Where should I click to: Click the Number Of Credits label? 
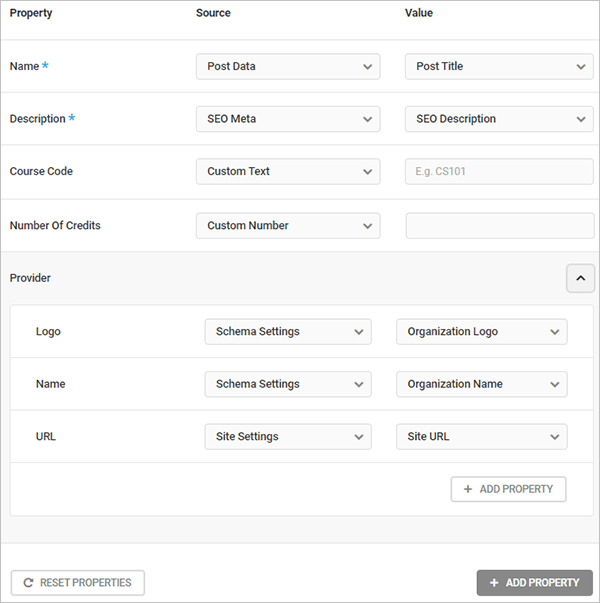(x=55, y=225)
